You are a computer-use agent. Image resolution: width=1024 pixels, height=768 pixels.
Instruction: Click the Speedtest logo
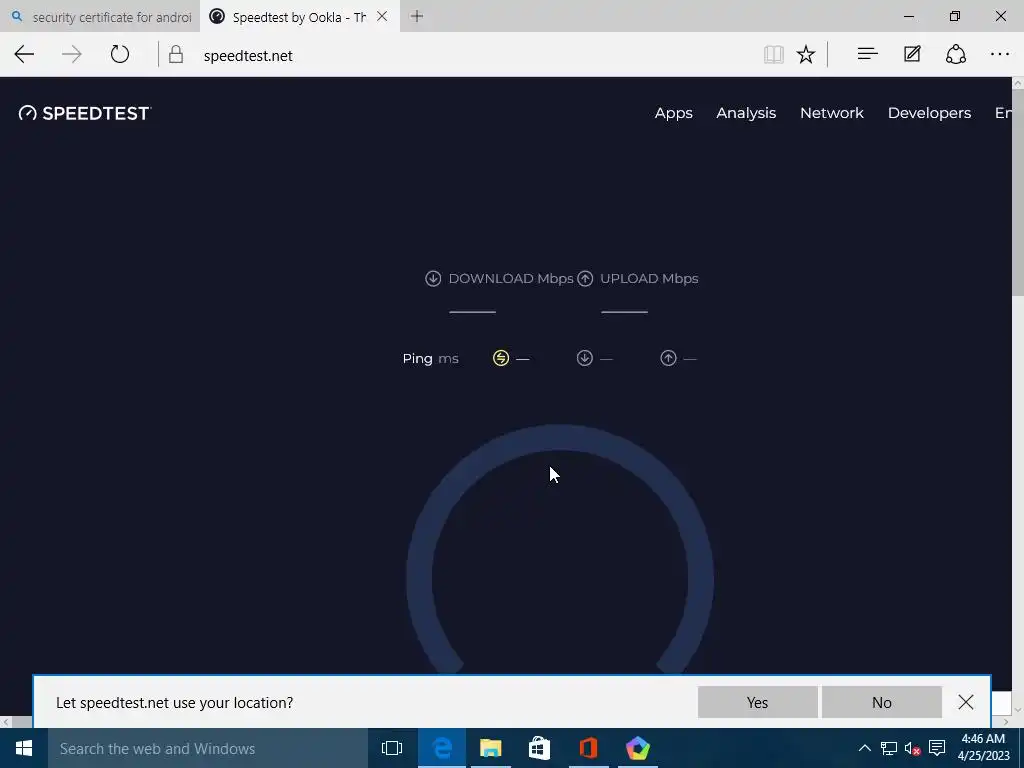click(x=85, y=113)
